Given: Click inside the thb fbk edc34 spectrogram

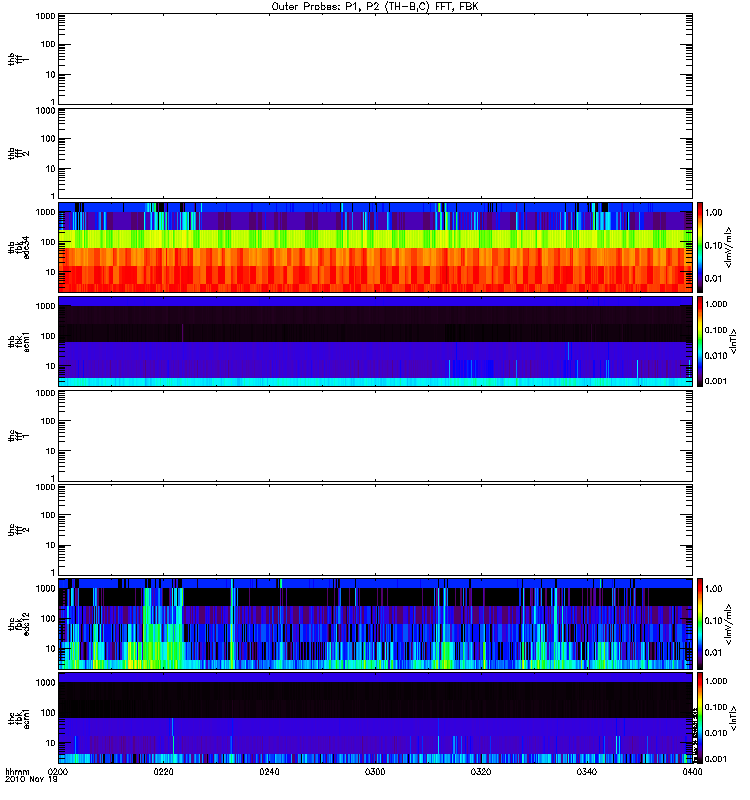Looking at the screenshot, I should pos(376,247).
